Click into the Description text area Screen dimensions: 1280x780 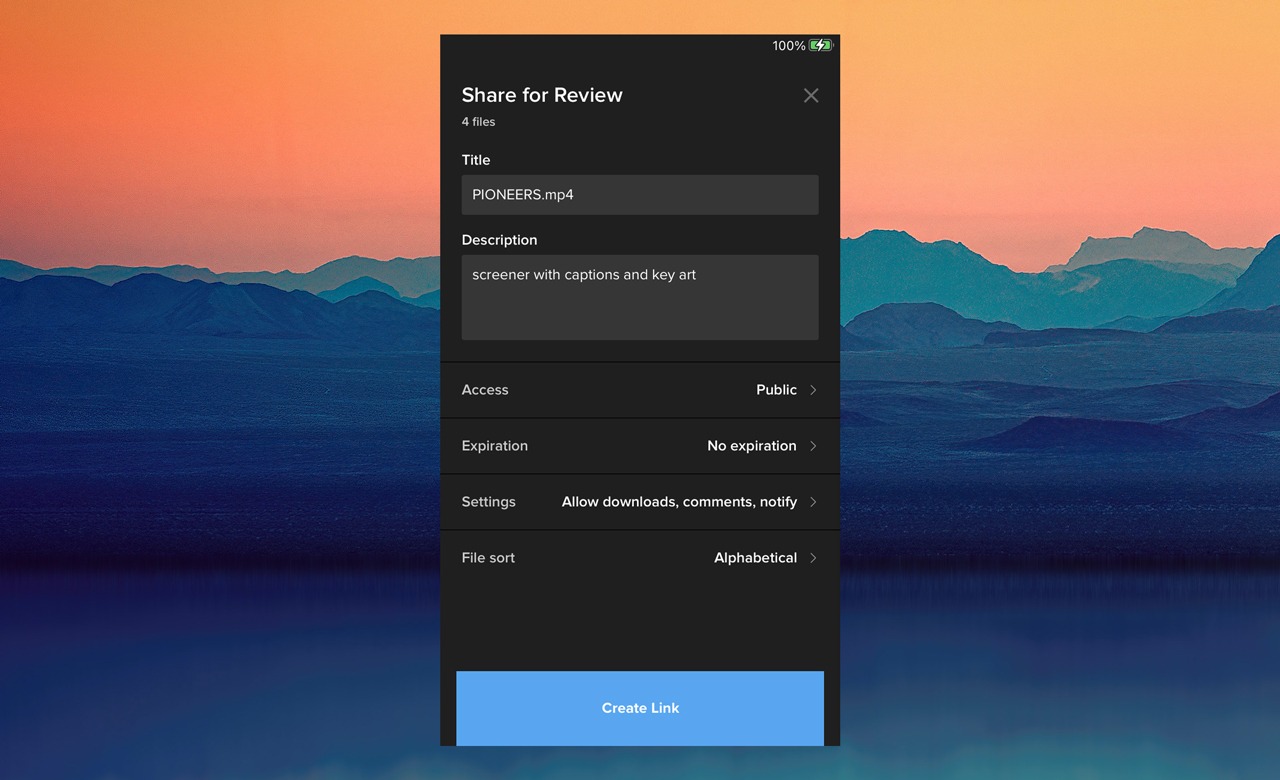point(640,297)
